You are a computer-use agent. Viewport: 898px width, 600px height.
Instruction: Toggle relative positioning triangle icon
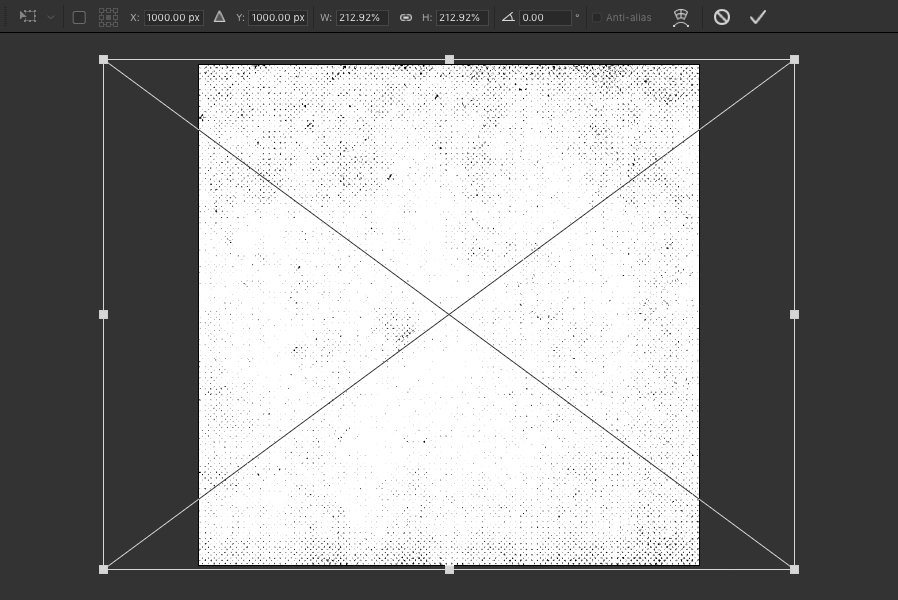click(219, 17)
